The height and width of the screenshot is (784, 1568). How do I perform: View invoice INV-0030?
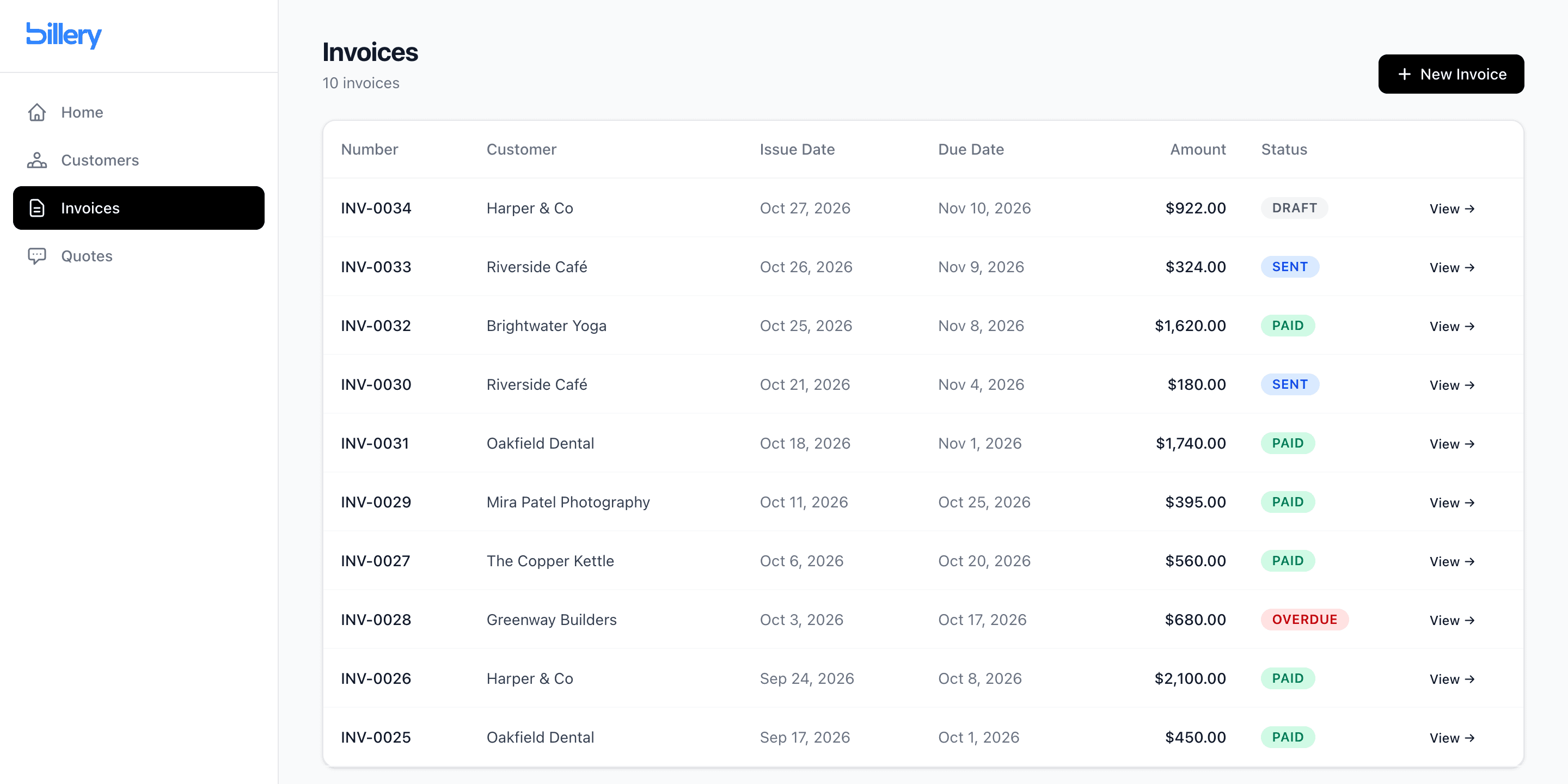tap(1451, 385)
